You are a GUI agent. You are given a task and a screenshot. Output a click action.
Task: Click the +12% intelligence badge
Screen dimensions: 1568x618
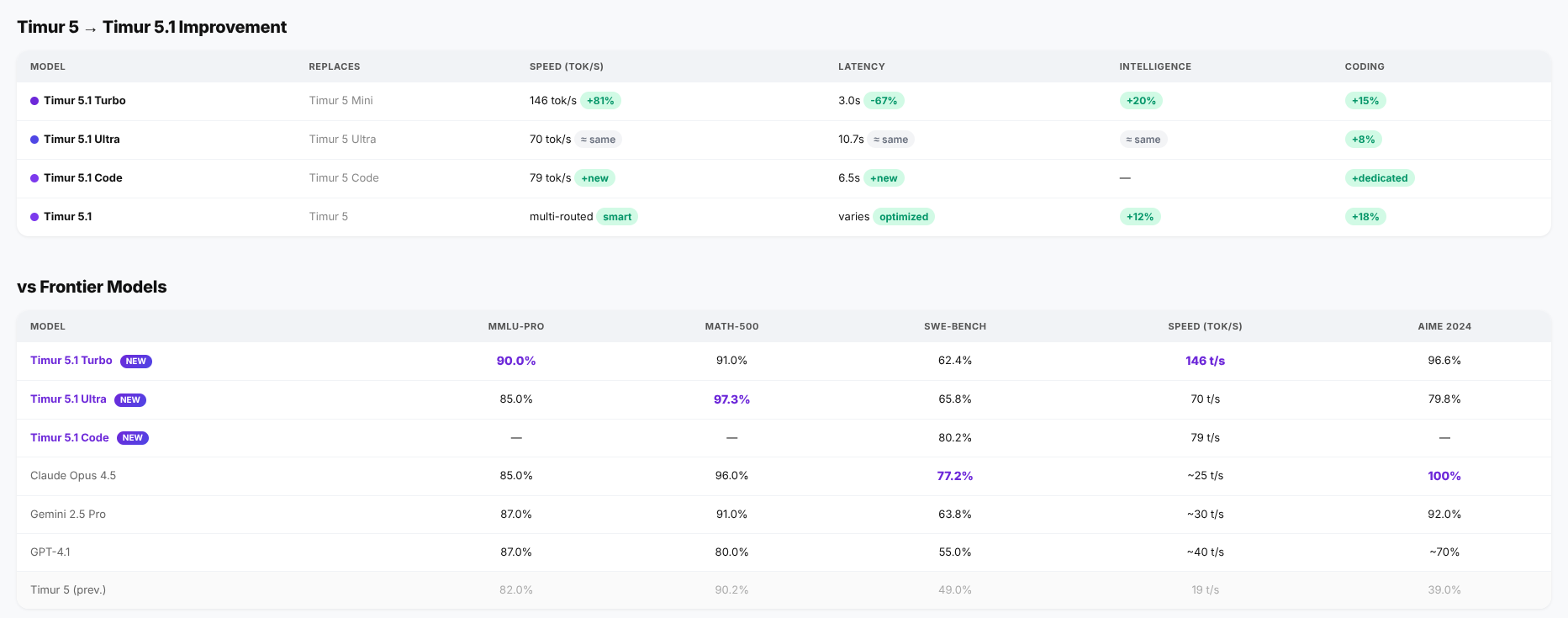(x=1140, y=217)
